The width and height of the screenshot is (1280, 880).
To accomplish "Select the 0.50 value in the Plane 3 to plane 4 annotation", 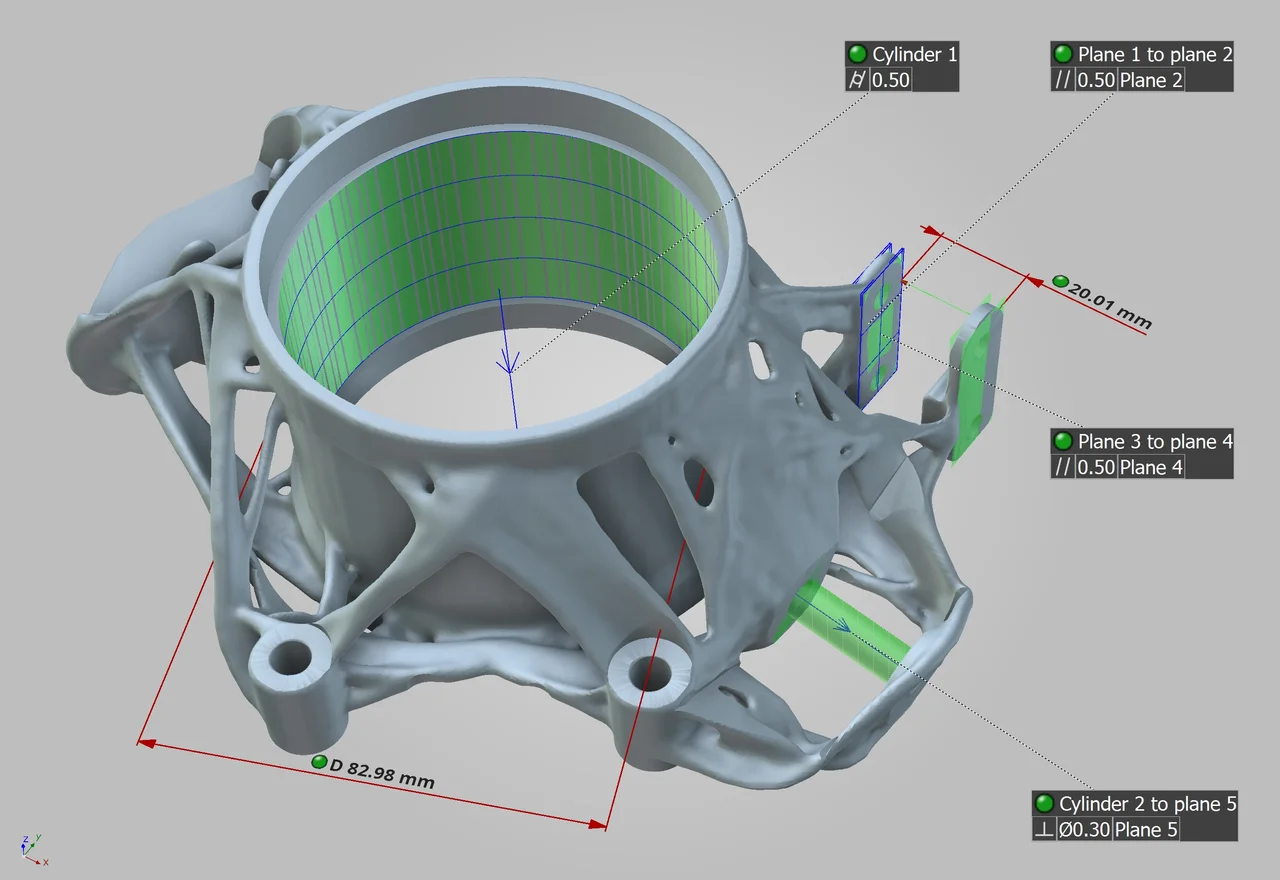I will (x=1095, y=467).
